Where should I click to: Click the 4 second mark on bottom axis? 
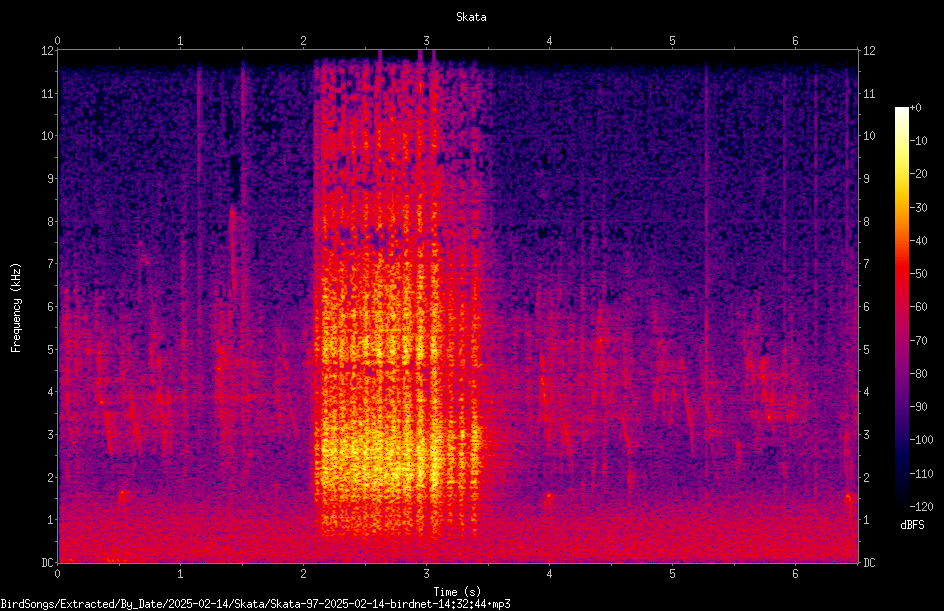point(549,574)
